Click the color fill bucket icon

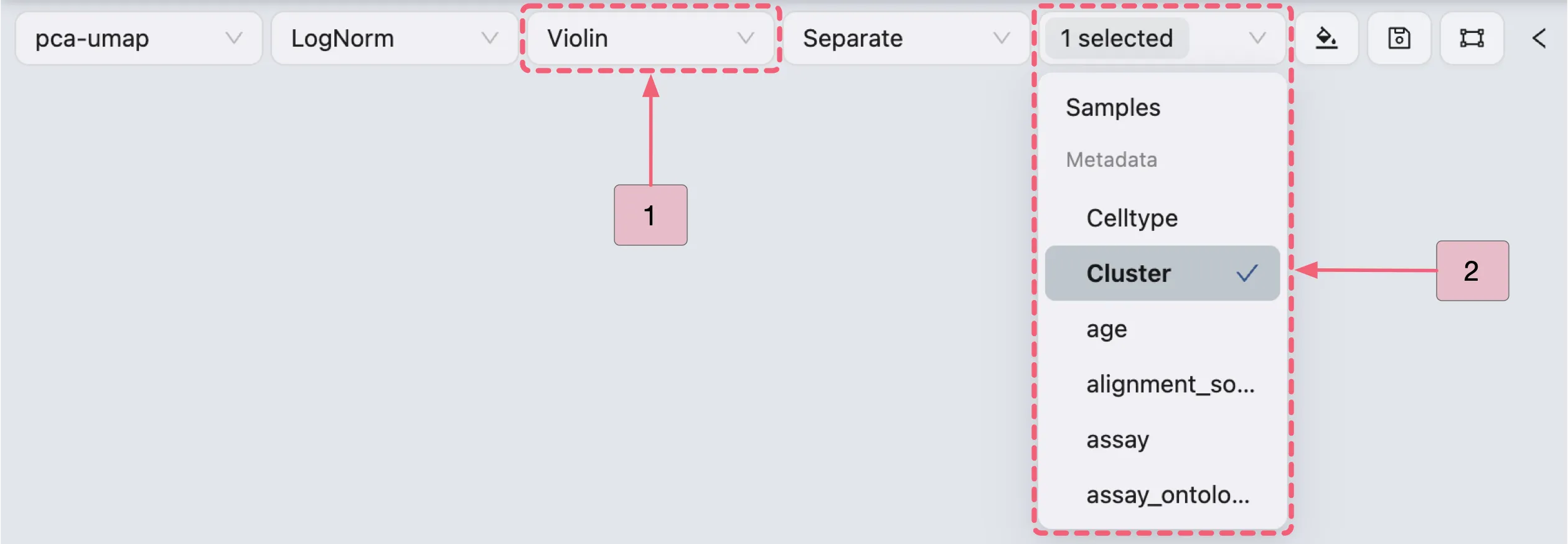click(1326, 38)
